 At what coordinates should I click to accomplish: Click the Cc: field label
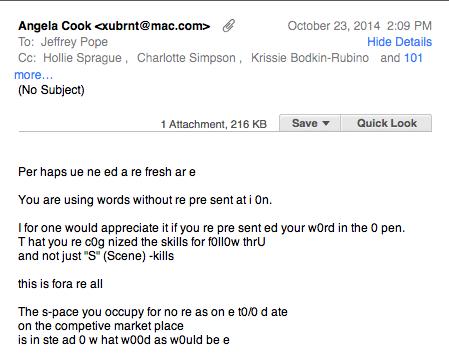(x=27, y=58)
